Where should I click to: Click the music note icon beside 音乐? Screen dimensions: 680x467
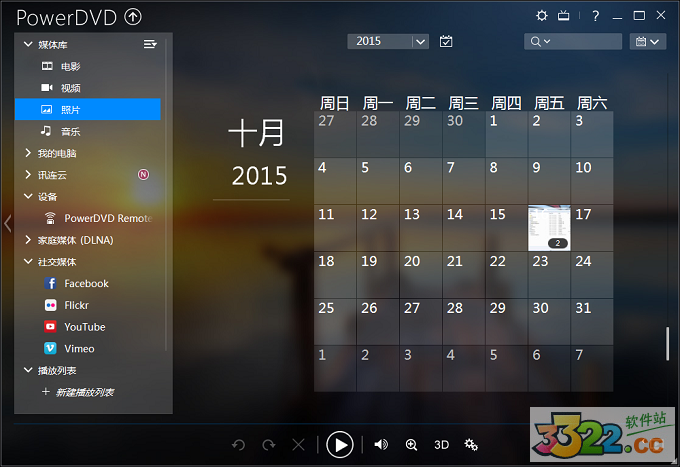[x=46, y=131]
